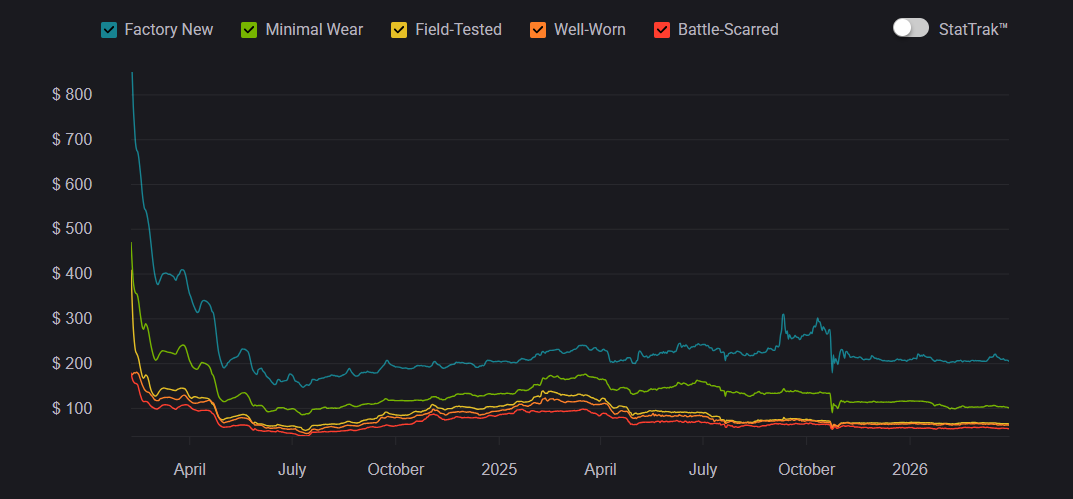The width and height of the screenshot is (1073, 499).
Task: Click the $ 800 y-axis label
Action: (72, 95)
